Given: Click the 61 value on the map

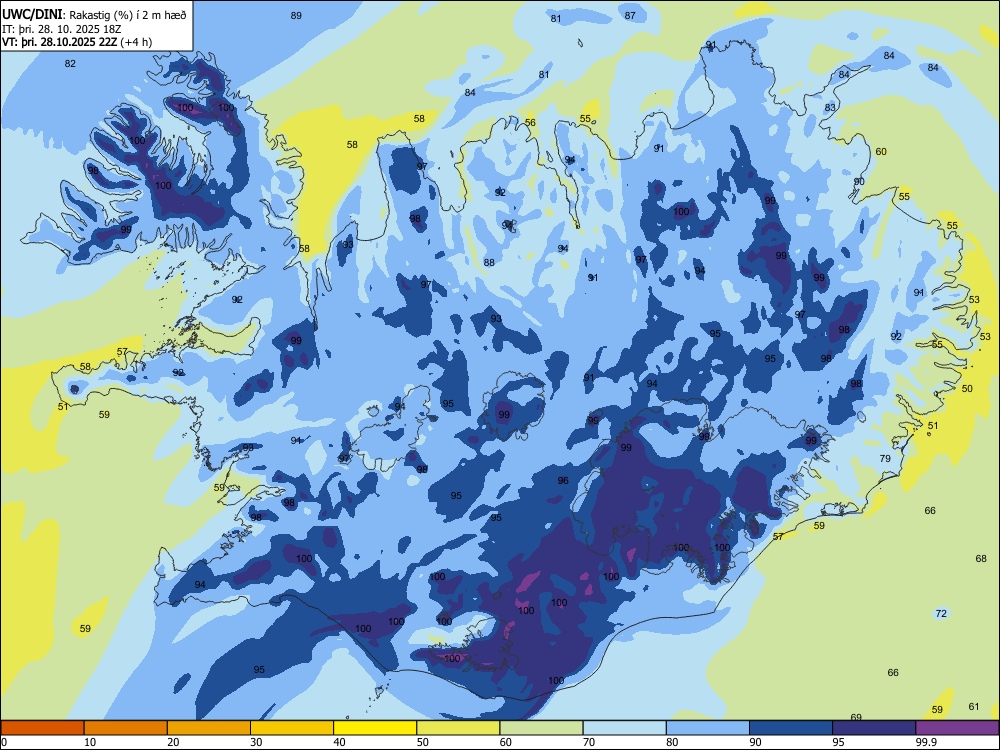Looking at the screenshot, I should 974,706.
